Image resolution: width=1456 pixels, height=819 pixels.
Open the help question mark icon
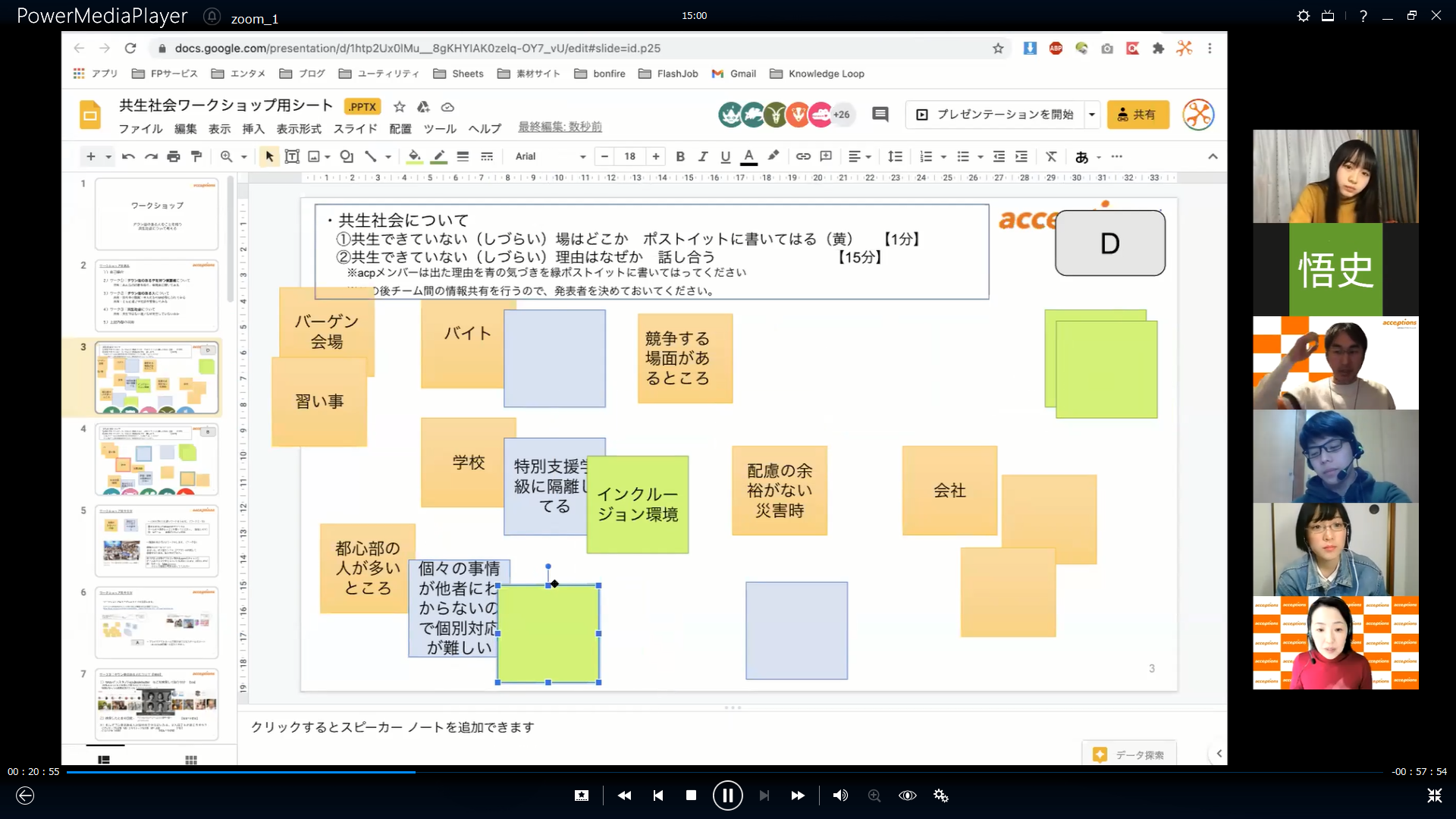1363,16
